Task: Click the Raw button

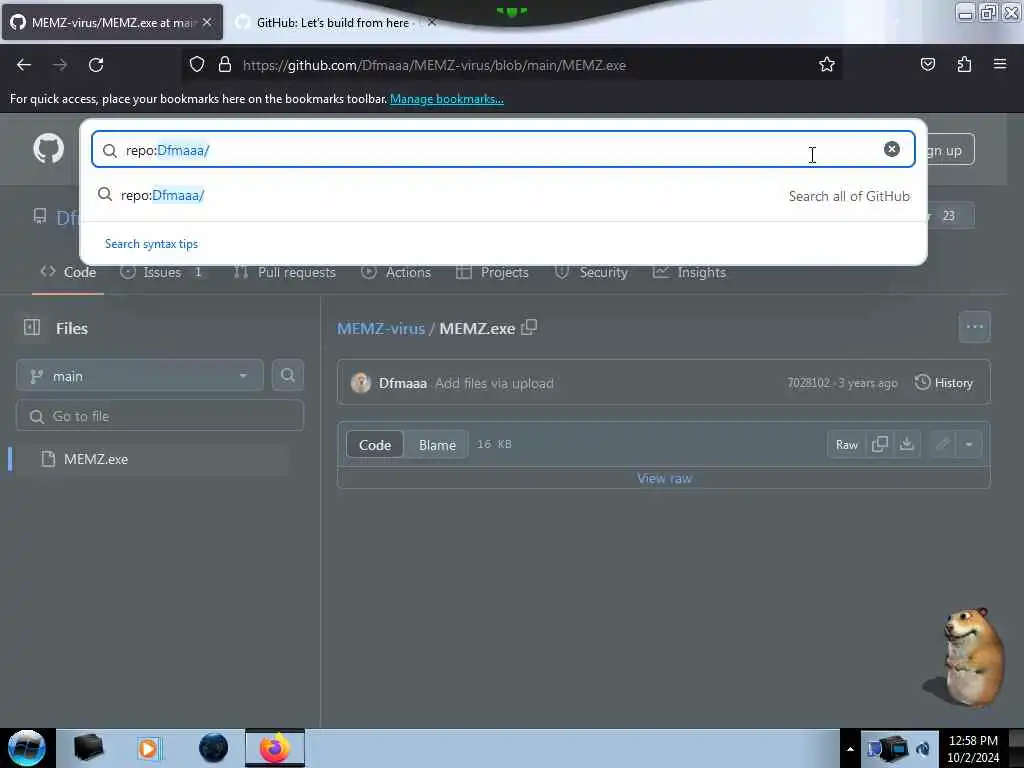Action: click(846, 444)
